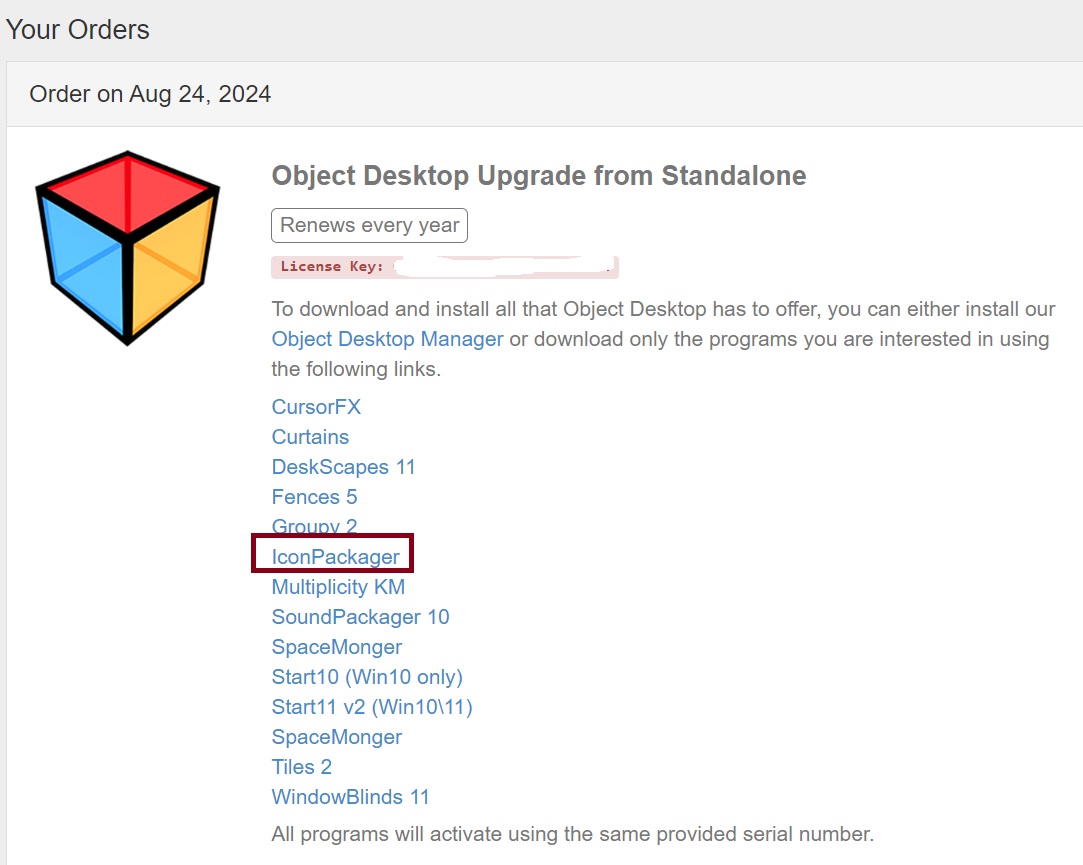The width and height of the screenshot is (1083, 865).
Task: Download SoundPackager 10
Action: point(360,617)
